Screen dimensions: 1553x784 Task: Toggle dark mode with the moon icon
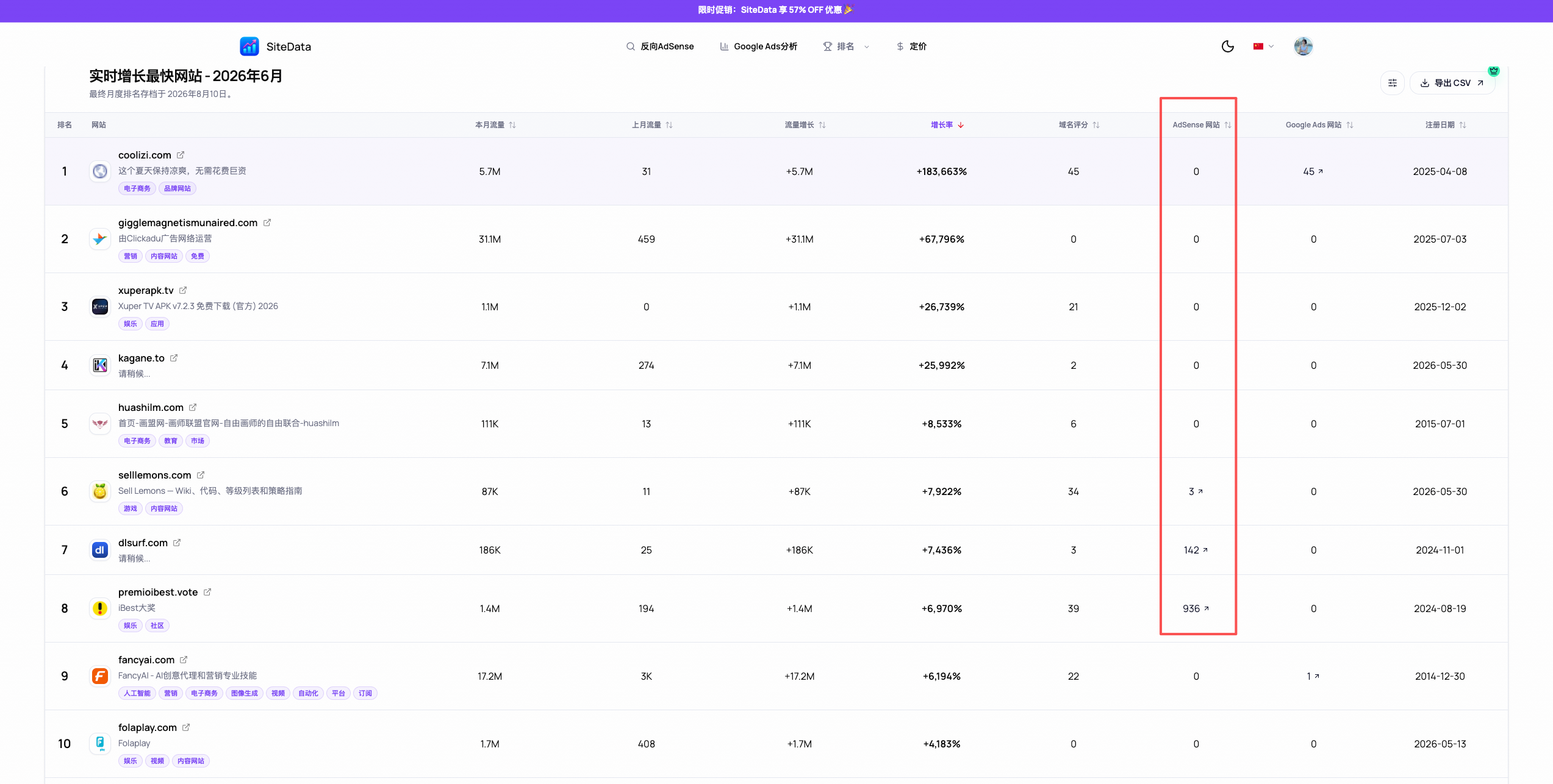(1228, 46)
